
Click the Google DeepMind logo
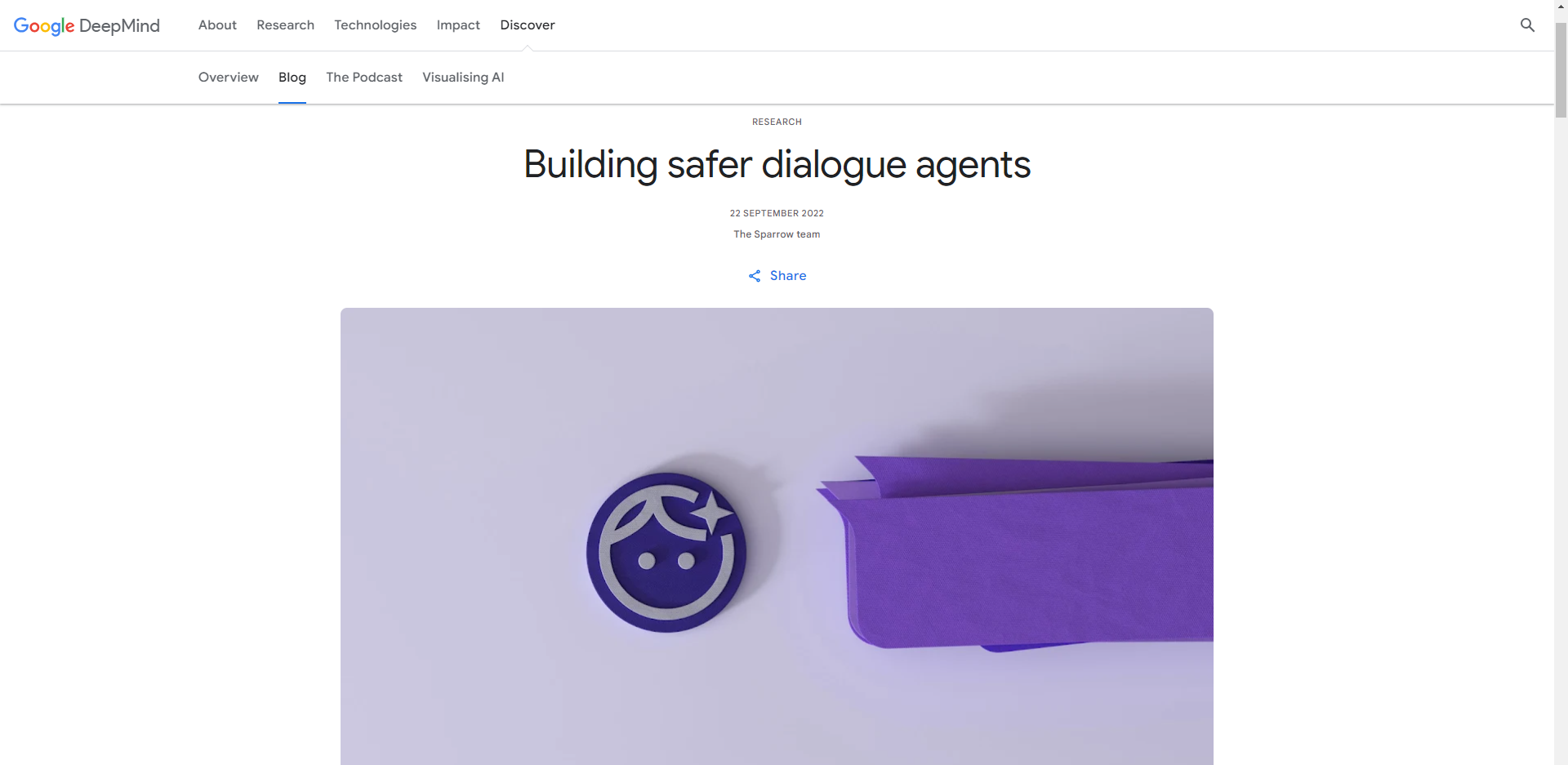click(87, 25)
